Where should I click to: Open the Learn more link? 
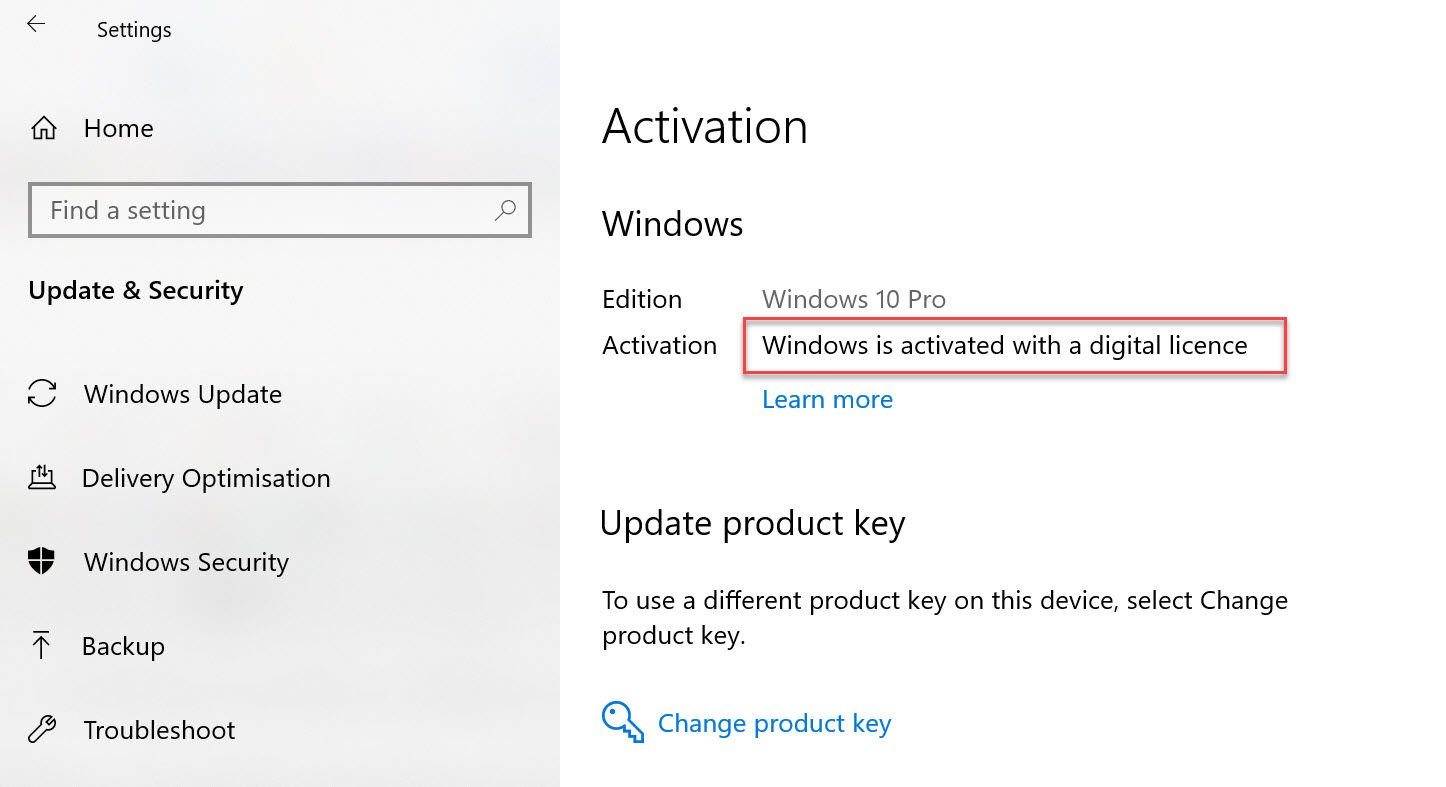(x=827, y=398)
